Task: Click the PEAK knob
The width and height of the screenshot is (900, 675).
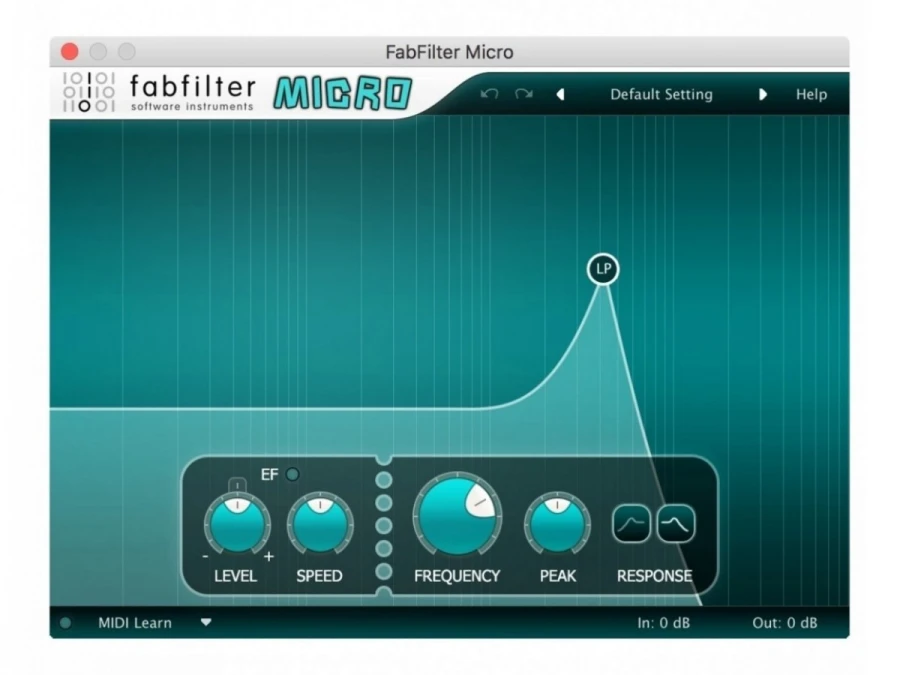Action: pos(557,523)
